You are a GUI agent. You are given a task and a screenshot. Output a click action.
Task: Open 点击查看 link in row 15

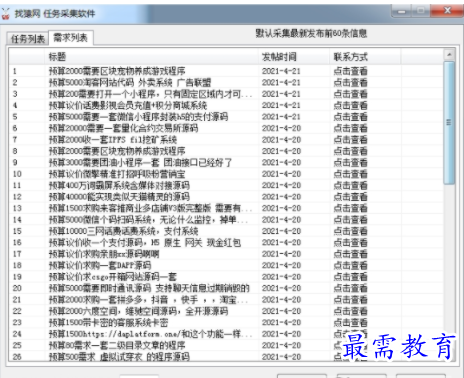point(350,231)
